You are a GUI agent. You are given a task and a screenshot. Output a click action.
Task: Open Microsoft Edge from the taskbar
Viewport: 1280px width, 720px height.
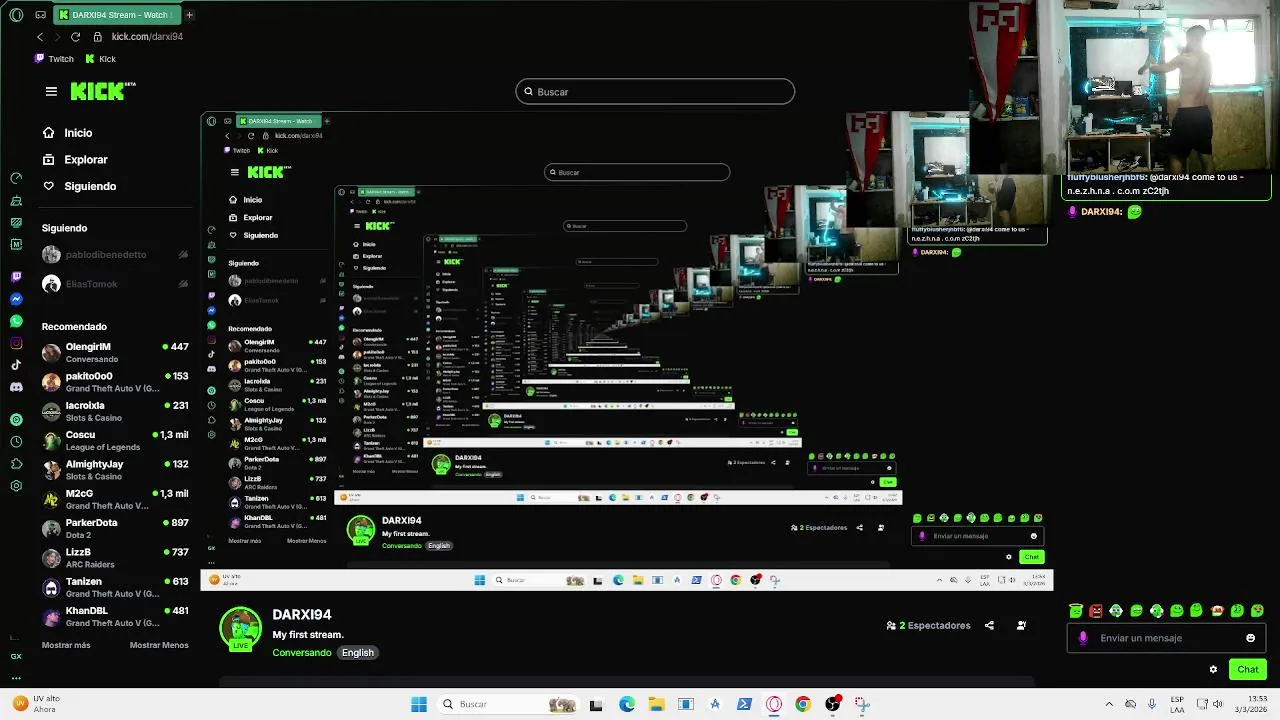pyautogui.click(x=627, y=704)
